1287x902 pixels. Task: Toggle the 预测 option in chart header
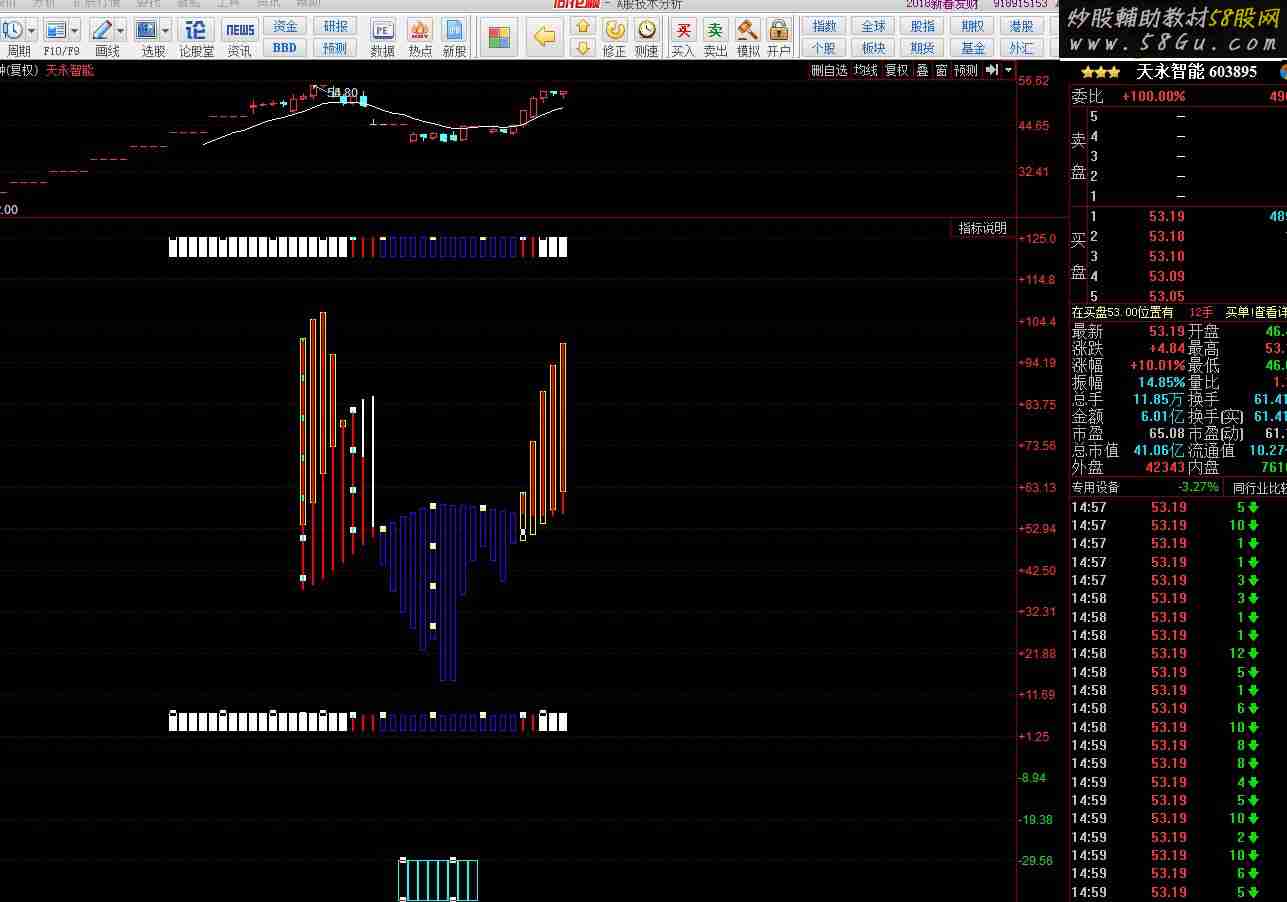point(965,71)
